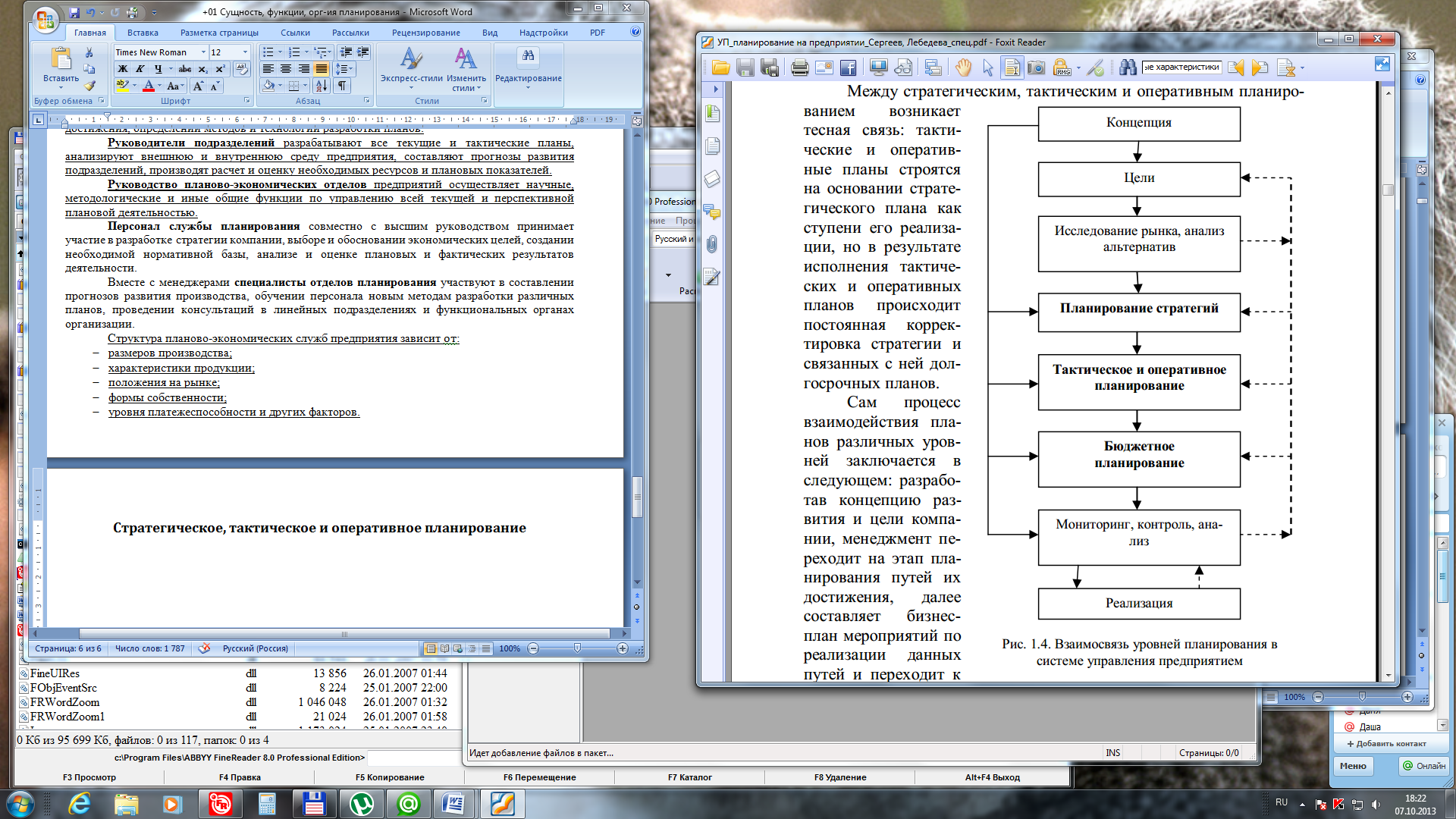Viewport: 1456px width, 819px height.
Task: Click the Select Text tool in Foxit
Action: (1012, 68)
